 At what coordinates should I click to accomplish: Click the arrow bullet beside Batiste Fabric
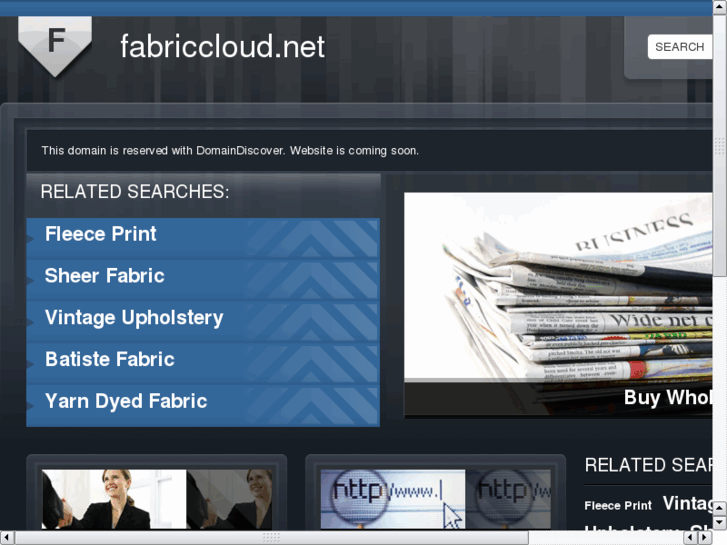[x=30, y=365]
